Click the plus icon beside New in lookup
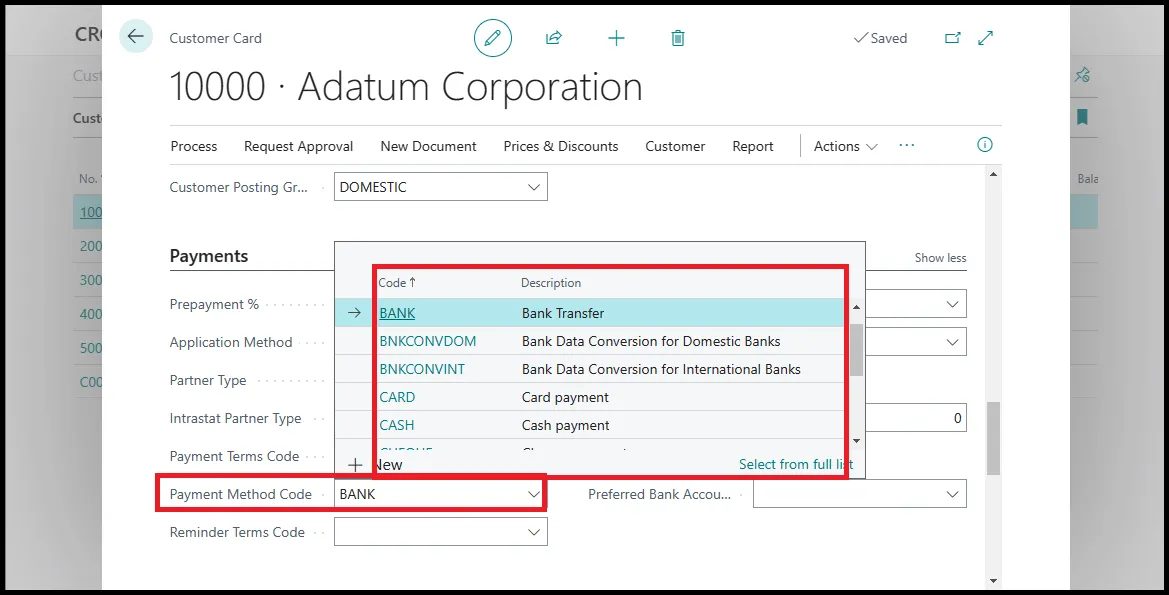The image size is (1169, 595). pyautogui.click(x=356, y=465)
